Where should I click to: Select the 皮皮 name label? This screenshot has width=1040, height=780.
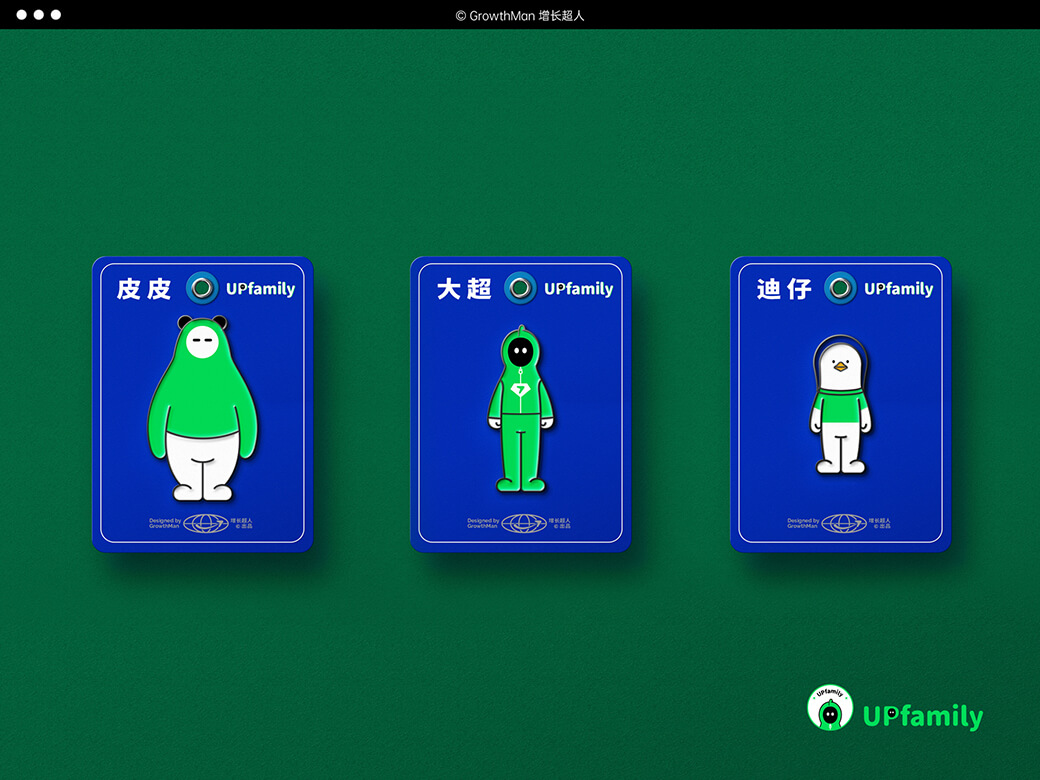pos(145,289)
